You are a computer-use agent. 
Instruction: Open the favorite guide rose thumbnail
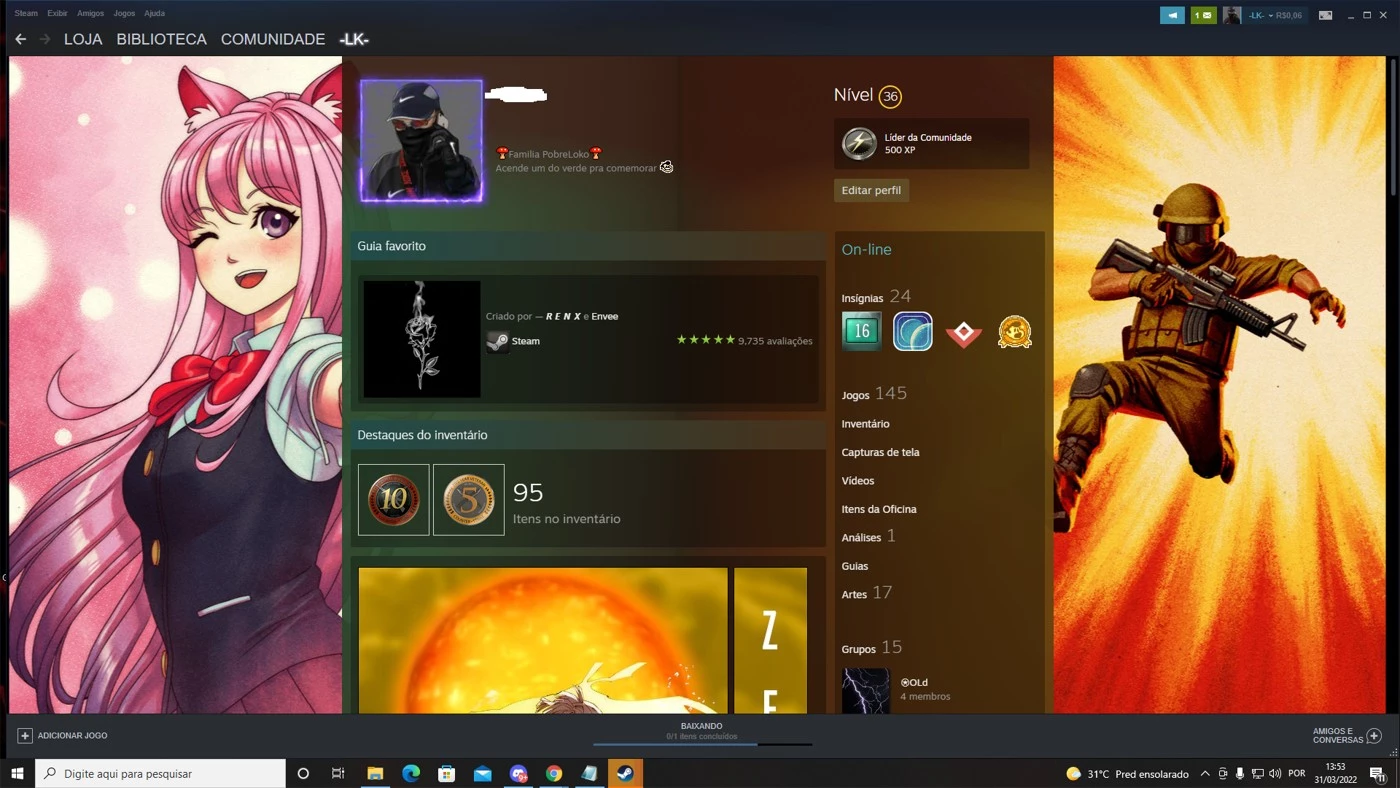(x=422, y=339)
